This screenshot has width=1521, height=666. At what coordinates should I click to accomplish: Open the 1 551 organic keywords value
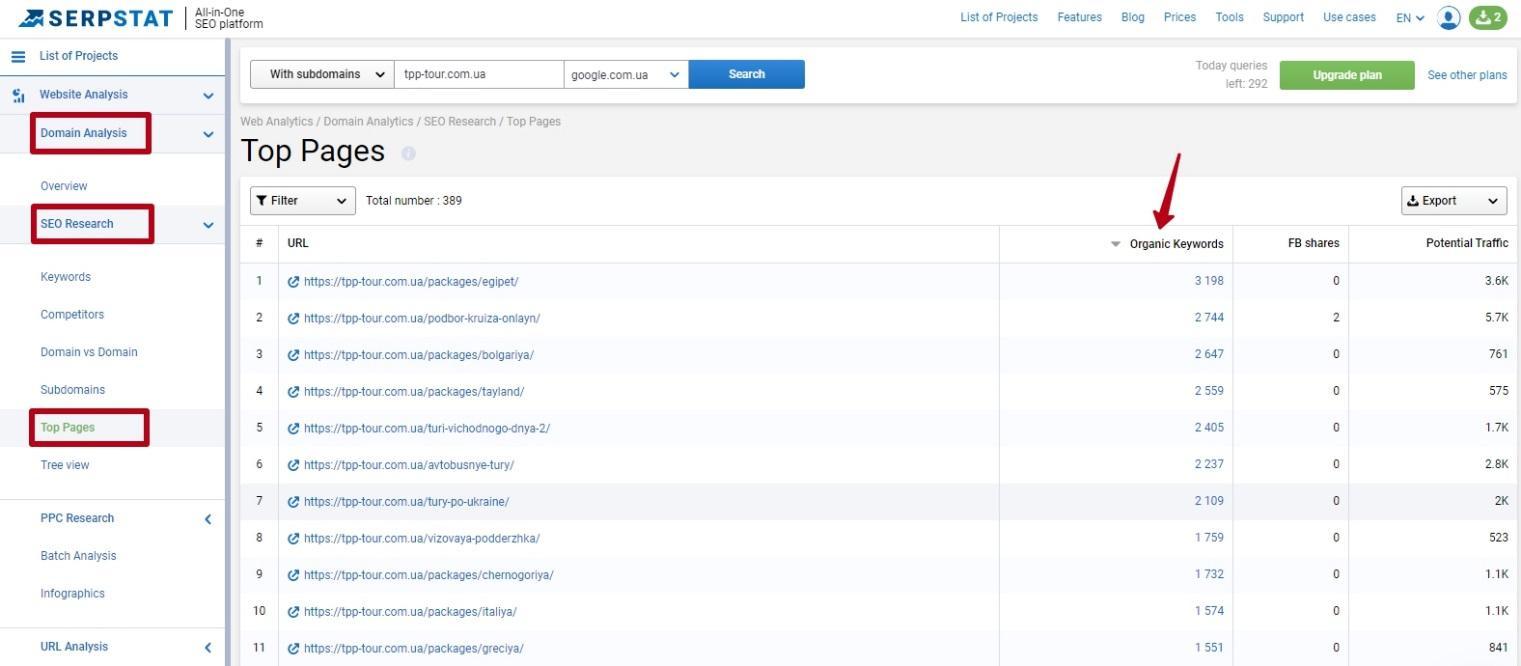pos(1209,648)
